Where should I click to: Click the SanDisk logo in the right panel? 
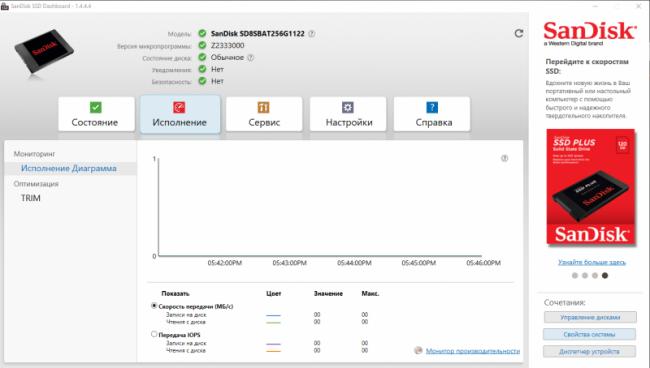point(589,33)
